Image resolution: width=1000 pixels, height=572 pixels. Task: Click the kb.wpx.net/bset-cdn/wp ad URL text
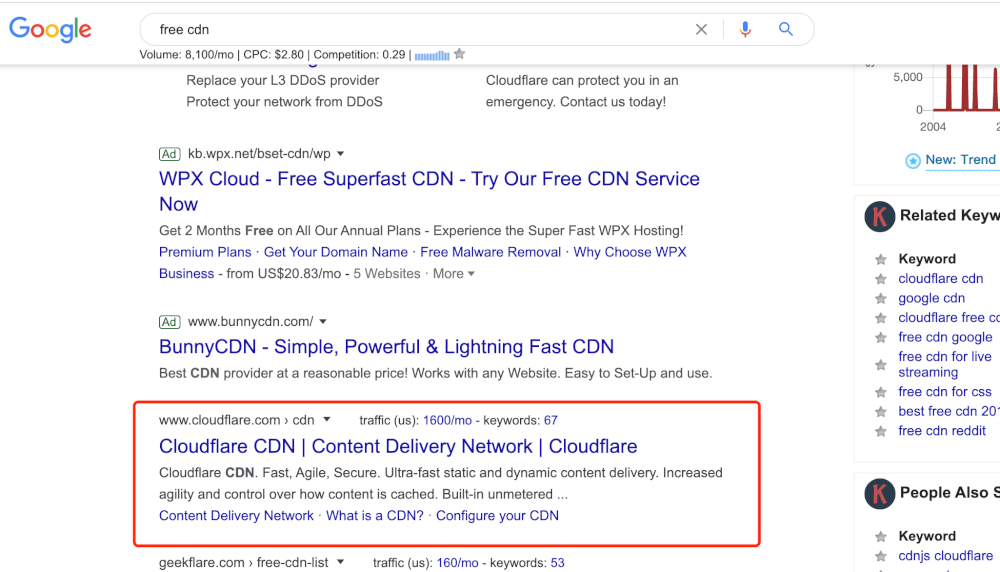[x=259, y=154]
